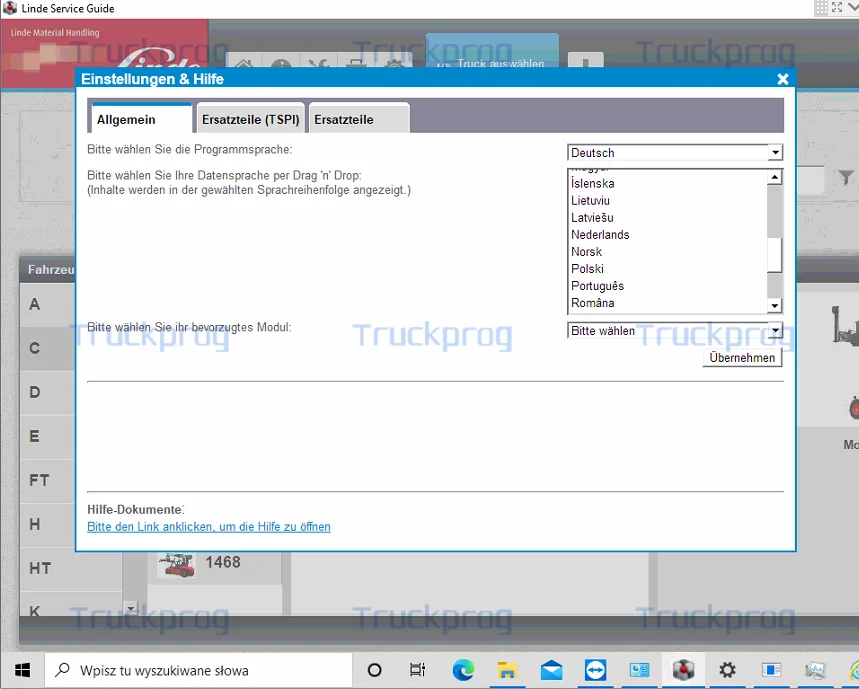Select Nederlands in the language list
This screenshot has height=689, width=859.
pyautogui.click(x=600, y=234)
